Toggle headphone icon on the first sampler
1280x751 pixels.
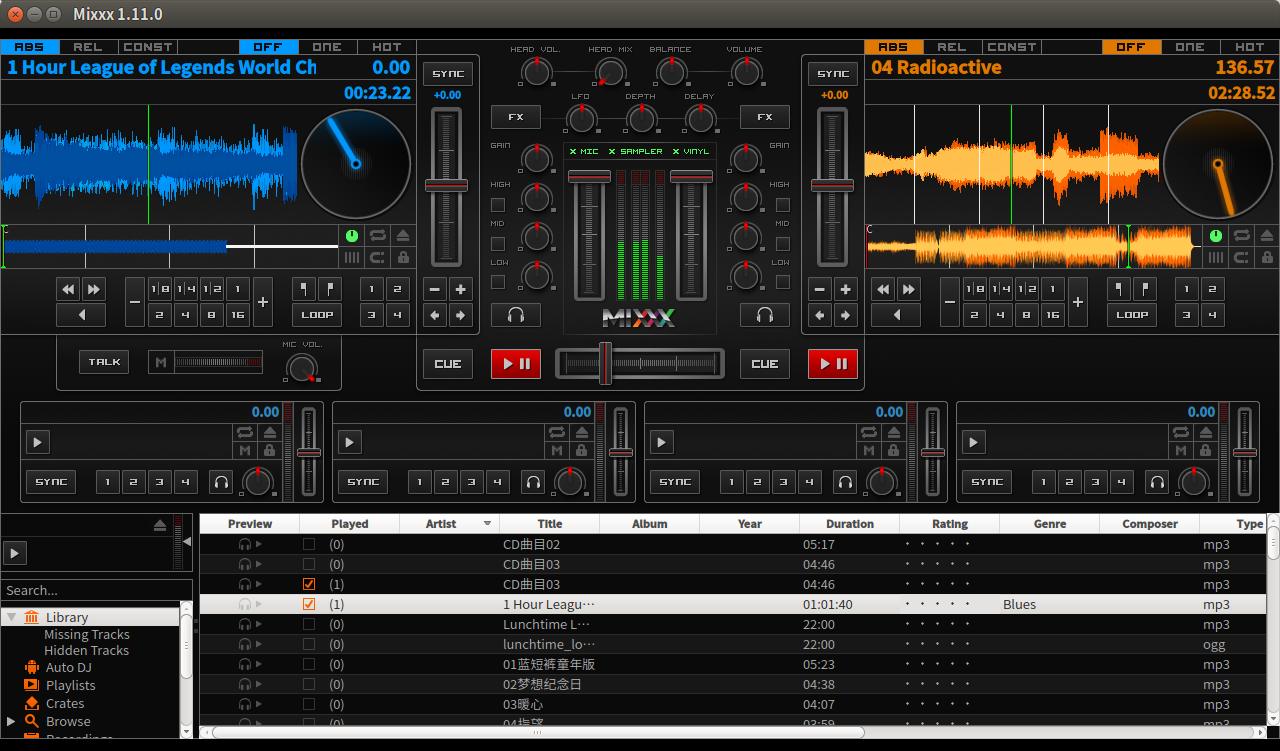[221, 482]
